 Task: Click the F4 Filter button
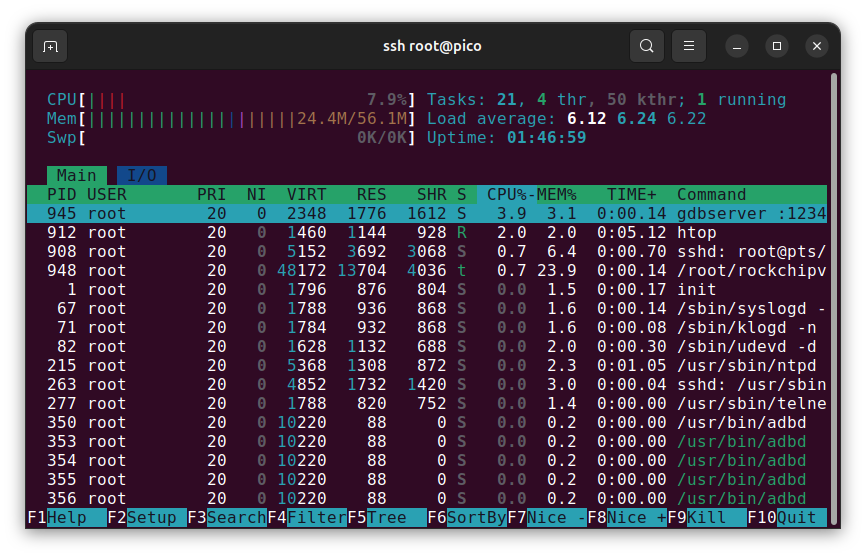pos(307,518)
